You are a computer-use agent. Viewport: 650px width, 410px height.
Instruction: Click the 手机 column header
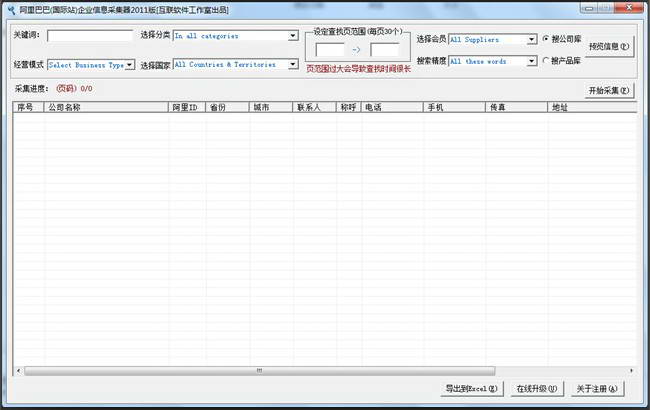(454, 107)
